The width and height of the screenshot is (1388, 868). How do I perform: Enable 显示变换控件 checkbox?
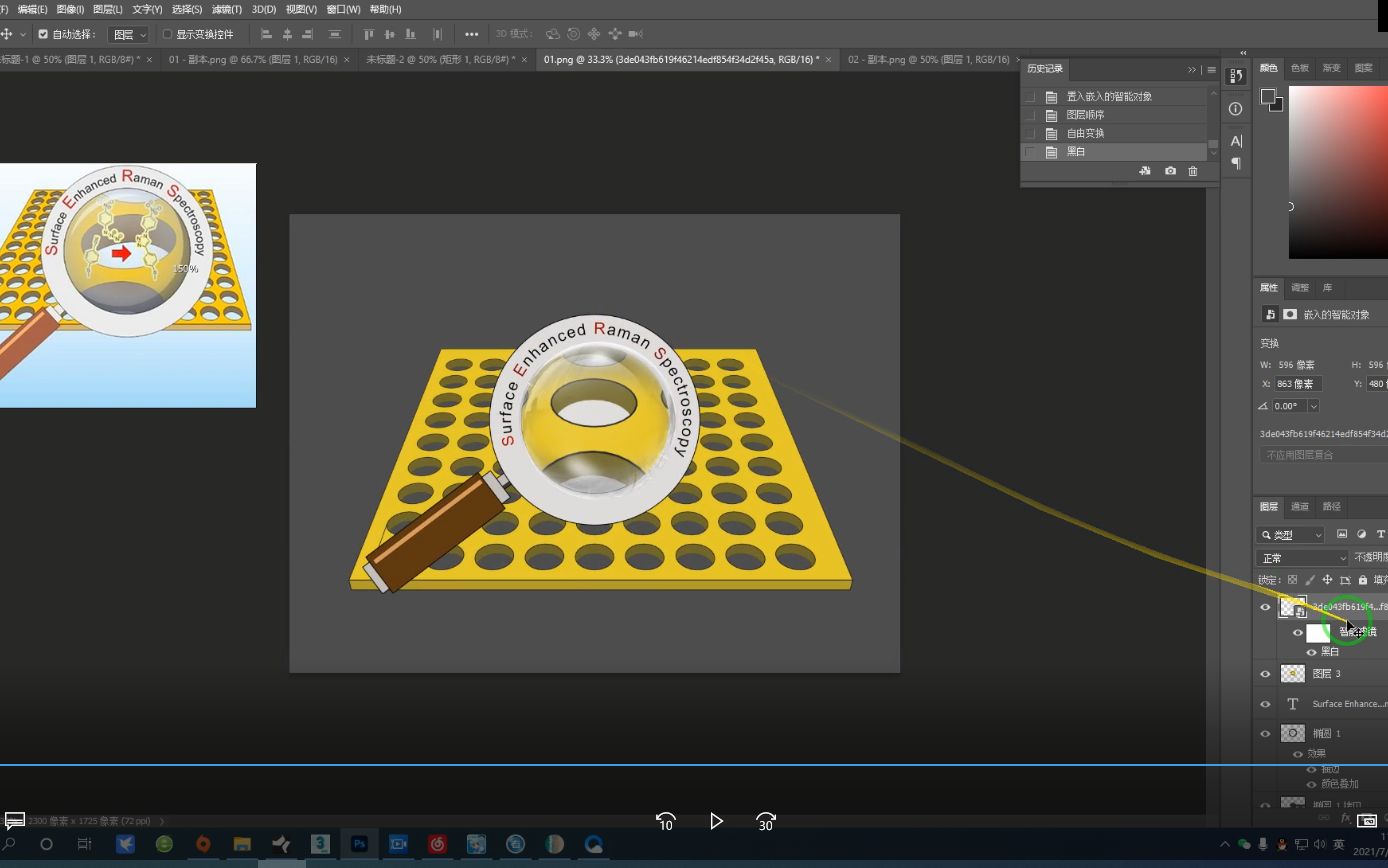click(x=167, y=34)
